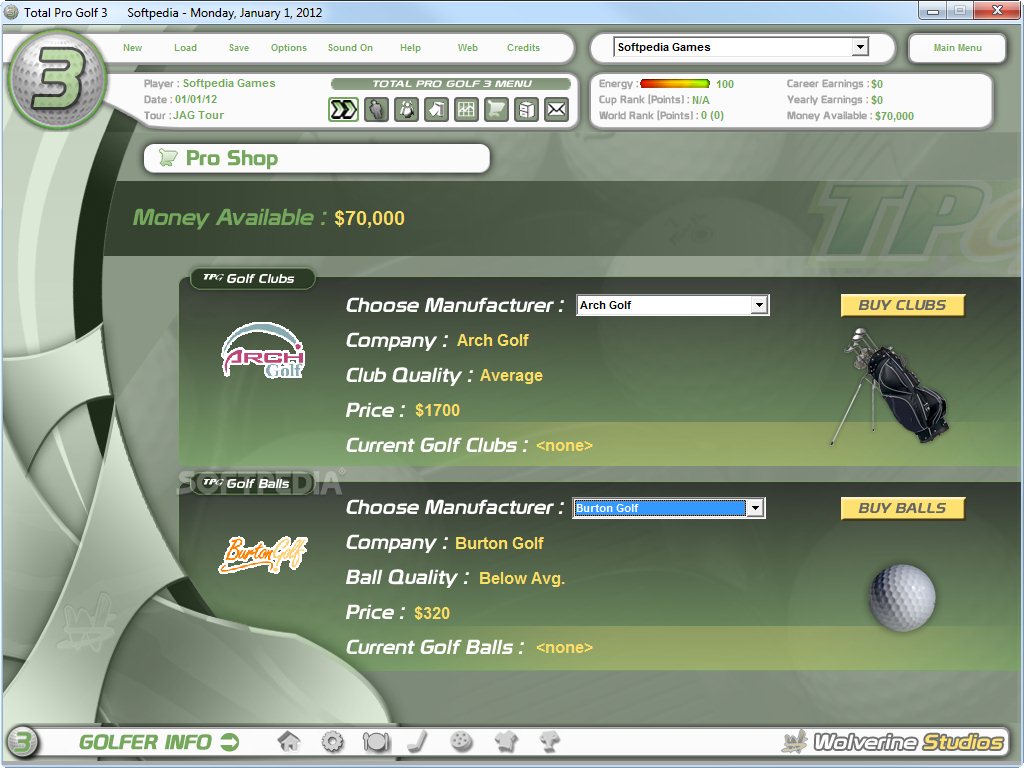1024x768 pixels.
Task: Open the golf clubs manufacturer dropdown
Action: click(673, 305)
